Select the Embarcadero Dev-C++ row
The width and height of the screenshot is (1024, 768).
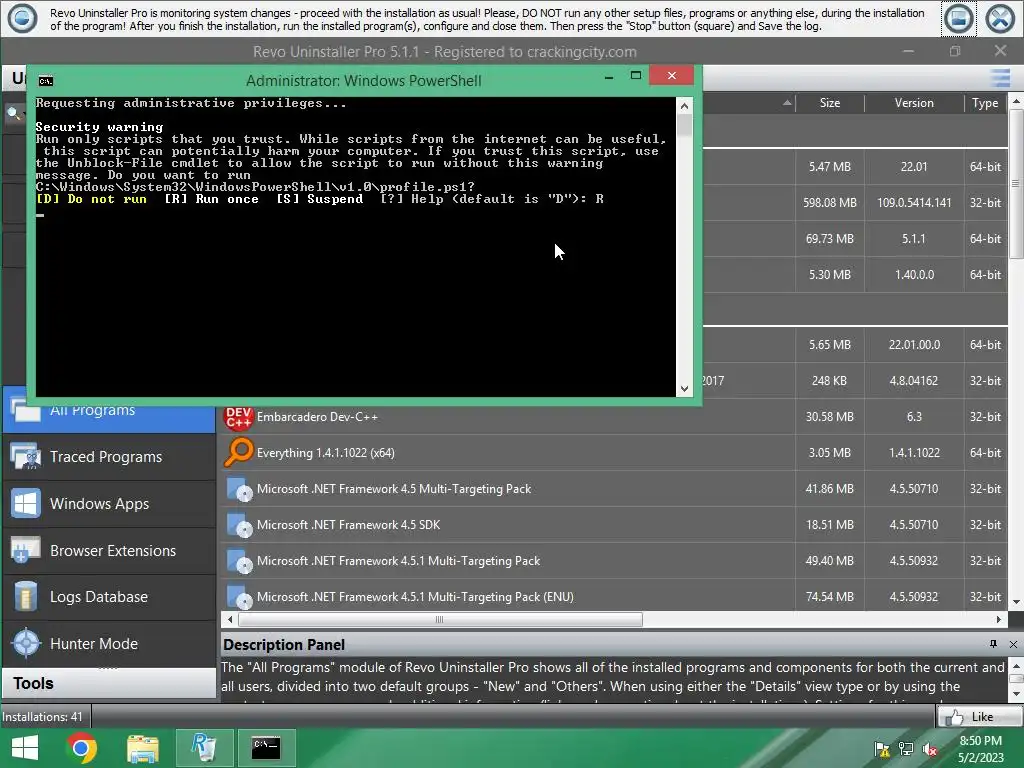click(614, 417)
